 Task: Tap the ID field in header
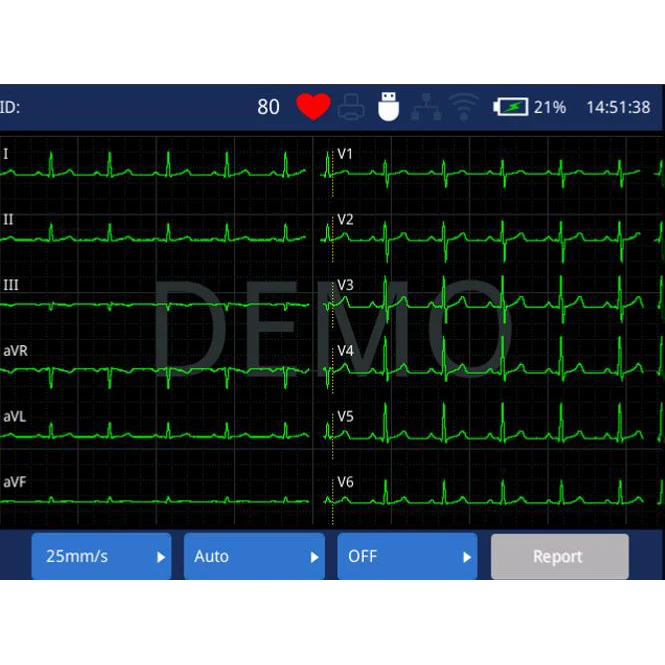10,107
